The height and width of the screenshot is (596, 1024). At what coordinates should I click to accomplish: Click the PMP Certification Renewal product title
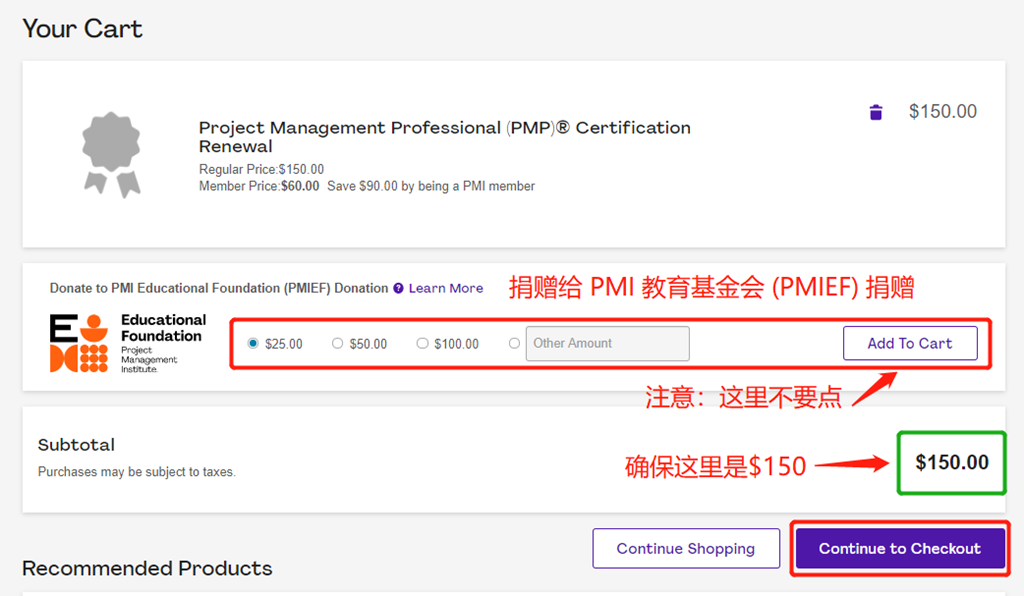[445, 136]
